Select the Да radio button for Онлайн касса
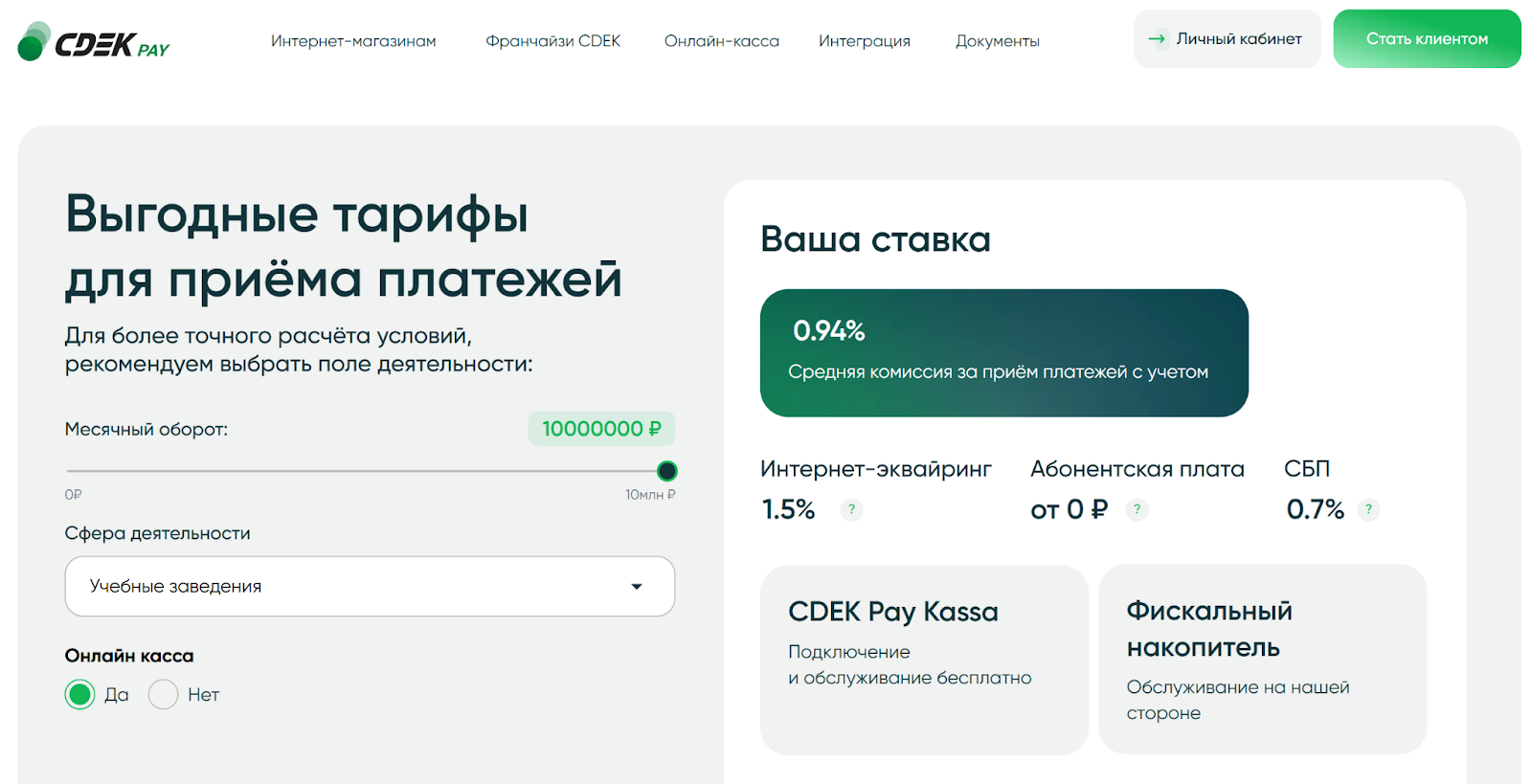Image resolution: width=1532 pixels, height=784 pixels. (80, 694)
